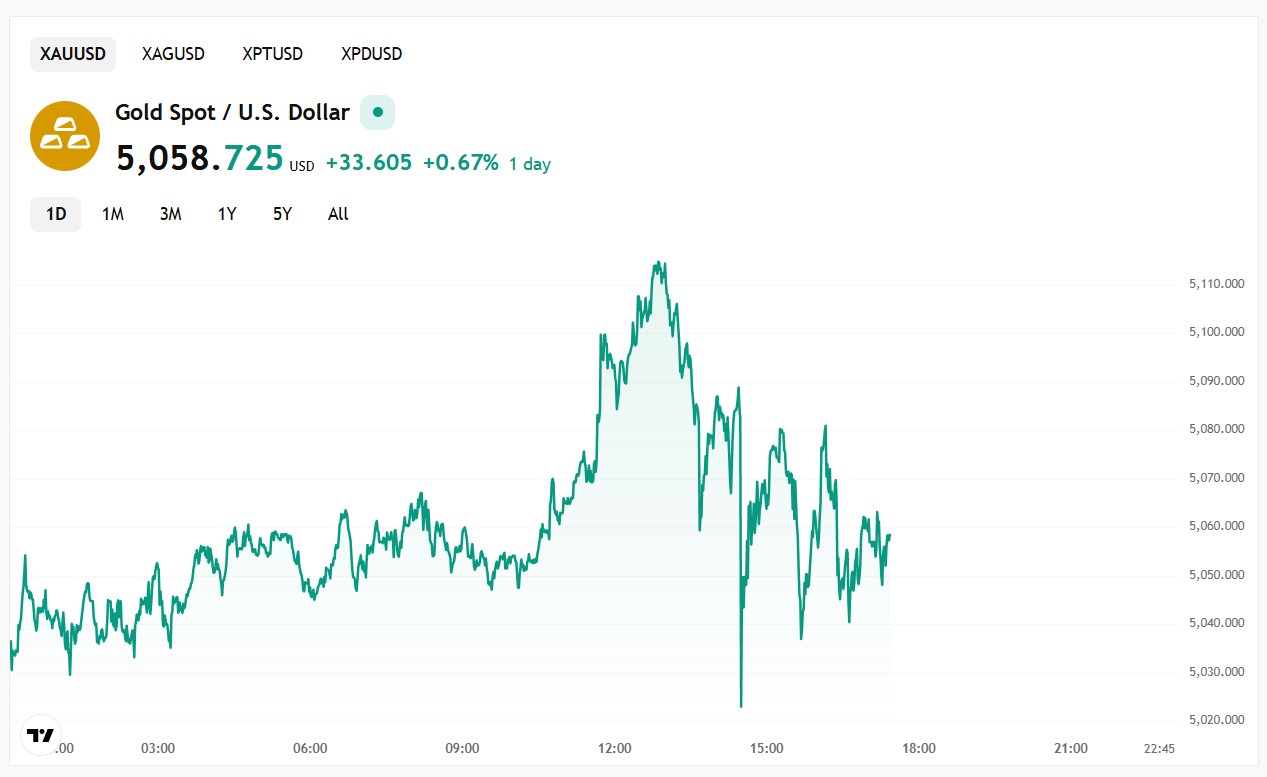Select the 5Y chart range
This screenshot has height=777, width=1267.
[281, 214]
